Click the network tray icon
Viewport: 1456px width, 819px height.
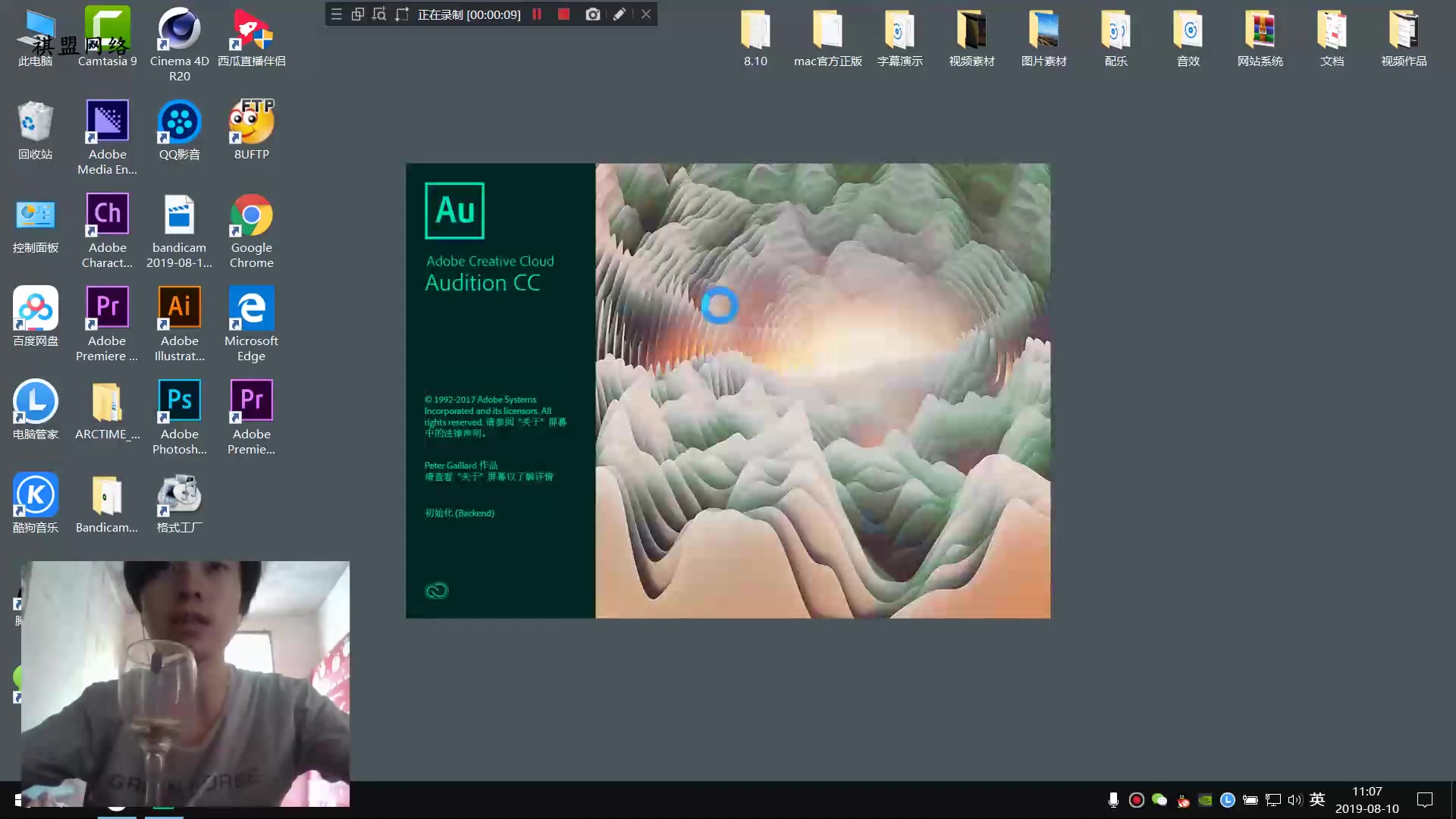click(x=1273, y=799)
